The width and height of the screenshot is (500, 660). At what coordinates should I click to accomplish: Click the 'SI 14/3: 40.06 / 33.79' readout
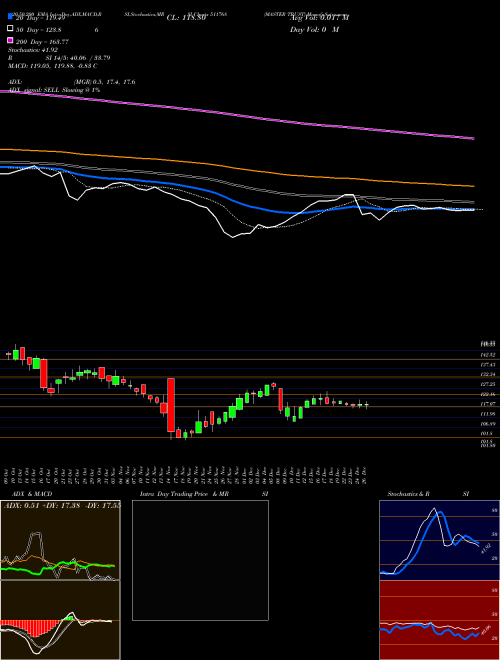pos(78,58)
